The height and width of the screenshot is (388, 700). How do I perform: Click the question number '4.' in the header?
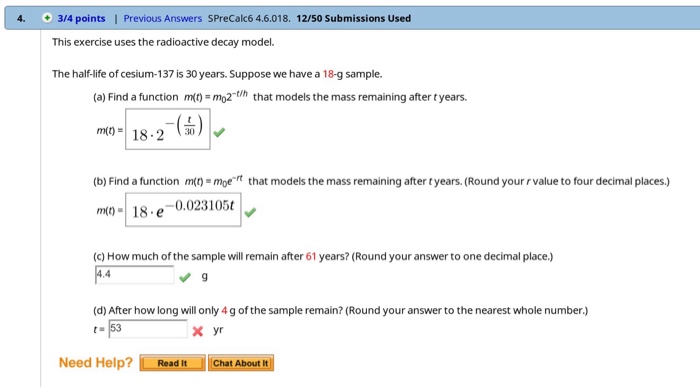(x=21, y=18)
